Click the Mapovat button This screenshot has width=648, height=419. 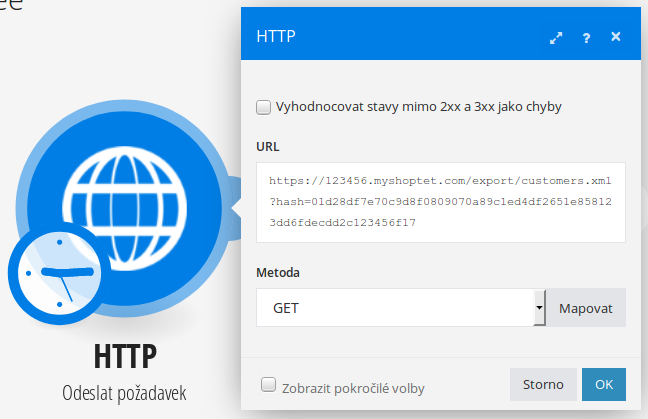point(586,308)
